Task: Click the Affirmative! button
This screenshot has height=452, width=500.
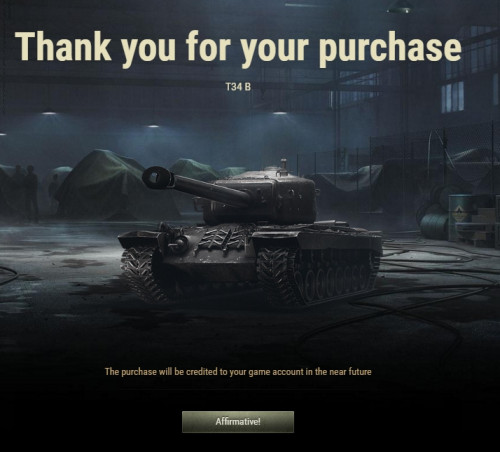Action: pyautogui.click(x=238, y=422)
